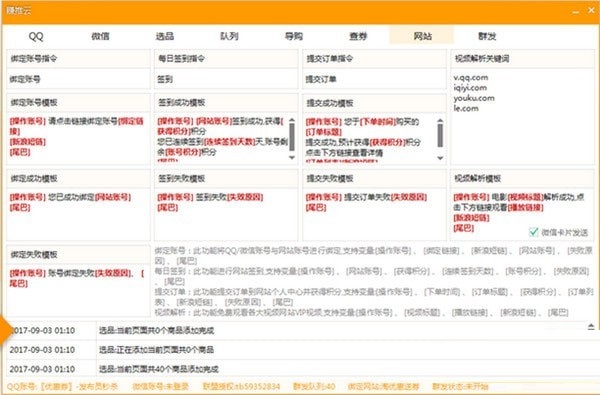The height and width of the screenshot is (395, 600).
Task: Switch to the QQ tab
Action: coord(36,36)
